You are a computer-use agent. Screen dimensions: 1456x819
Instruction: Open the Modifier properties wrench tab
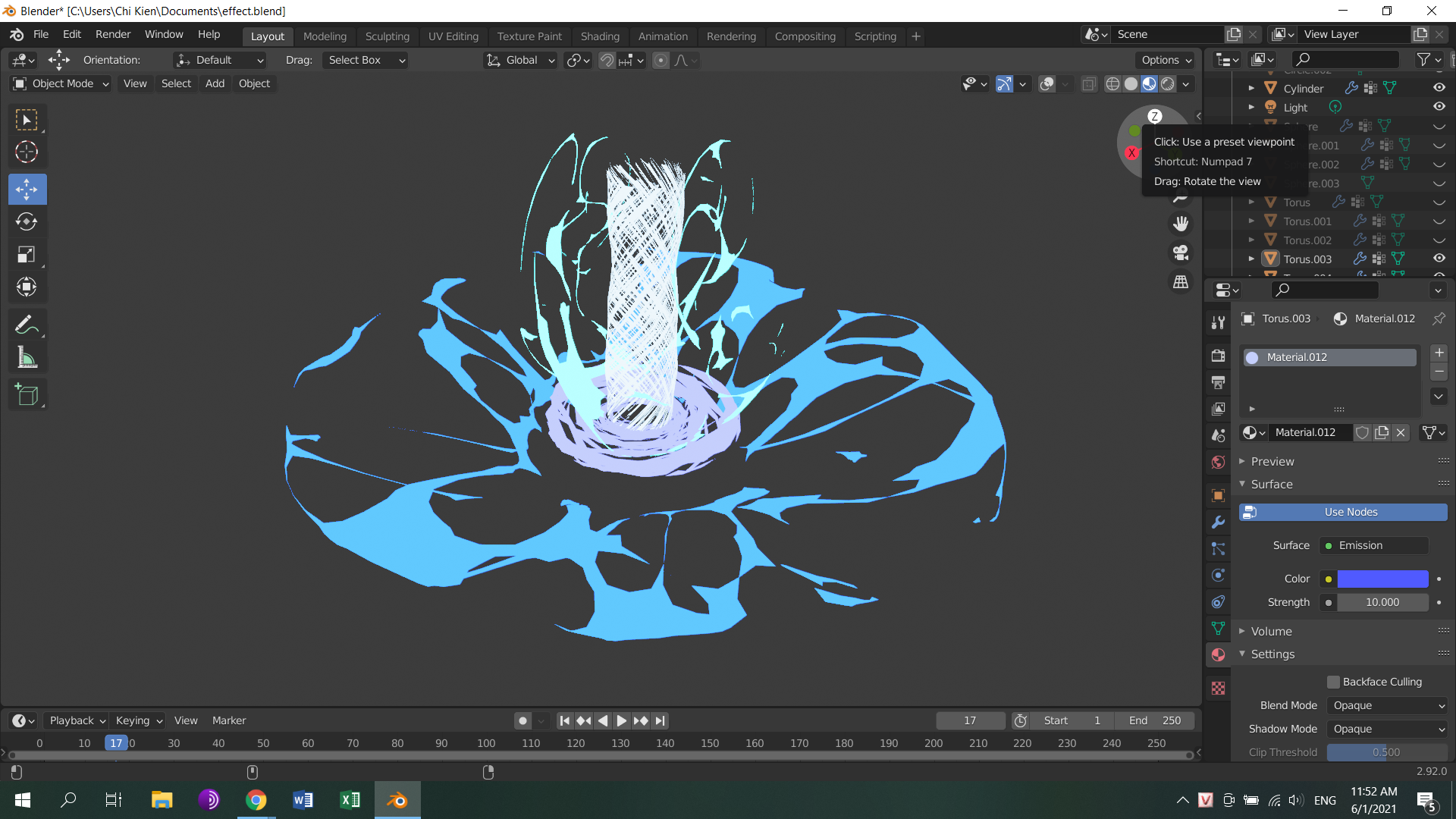pyautogui.click(x=1218, y=522)
